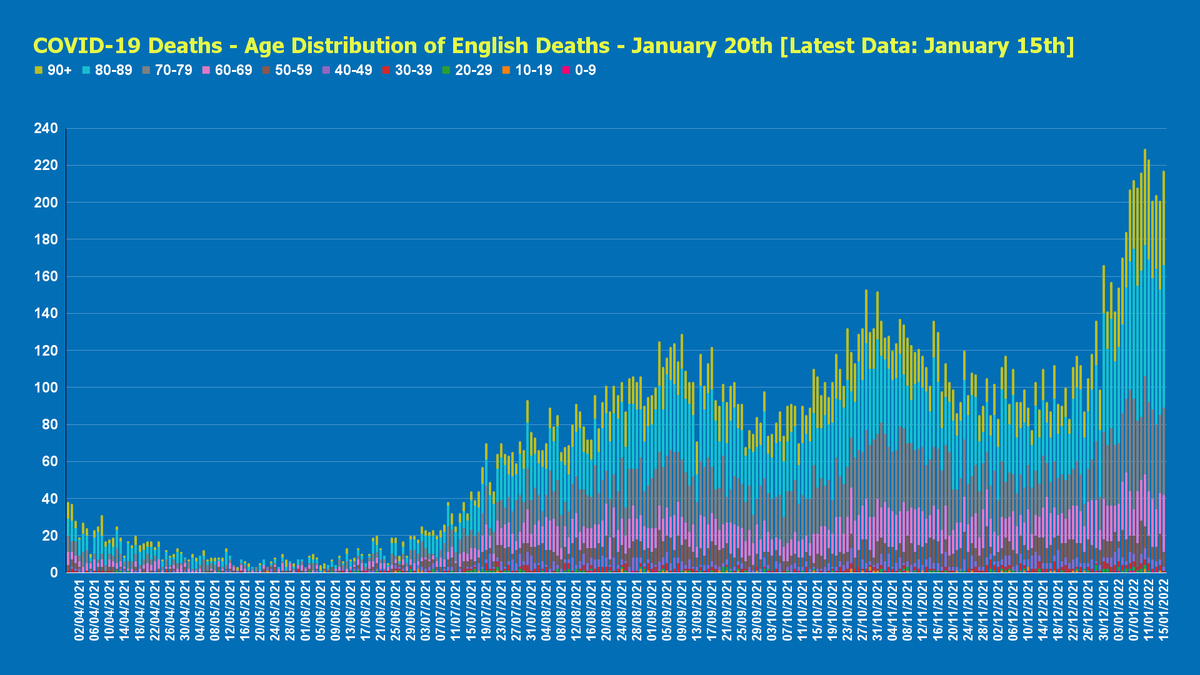The width and height of the screenshot is (1200, 675).
Task: Pick the 50-59 legend color marker
Action: pyautogui.click(x=264, y=70)
